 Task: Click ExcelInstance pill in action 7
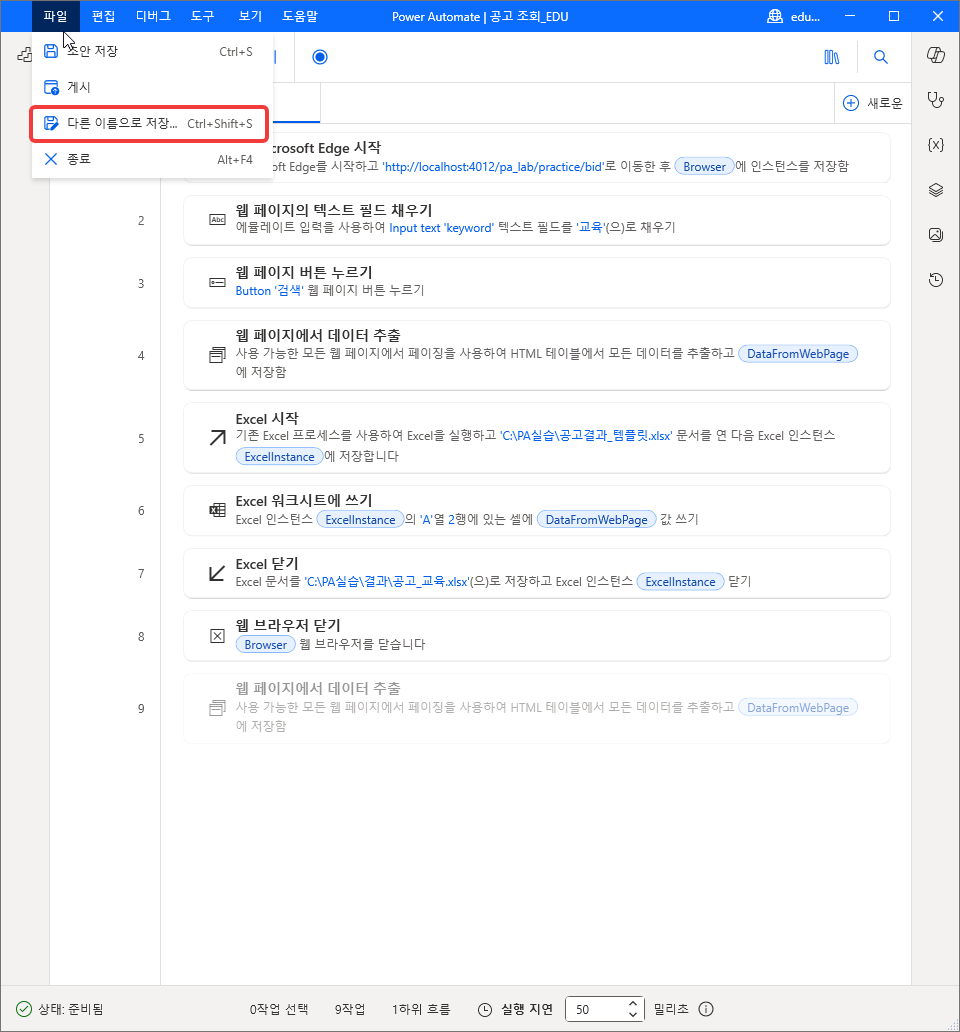pos(680,581)
